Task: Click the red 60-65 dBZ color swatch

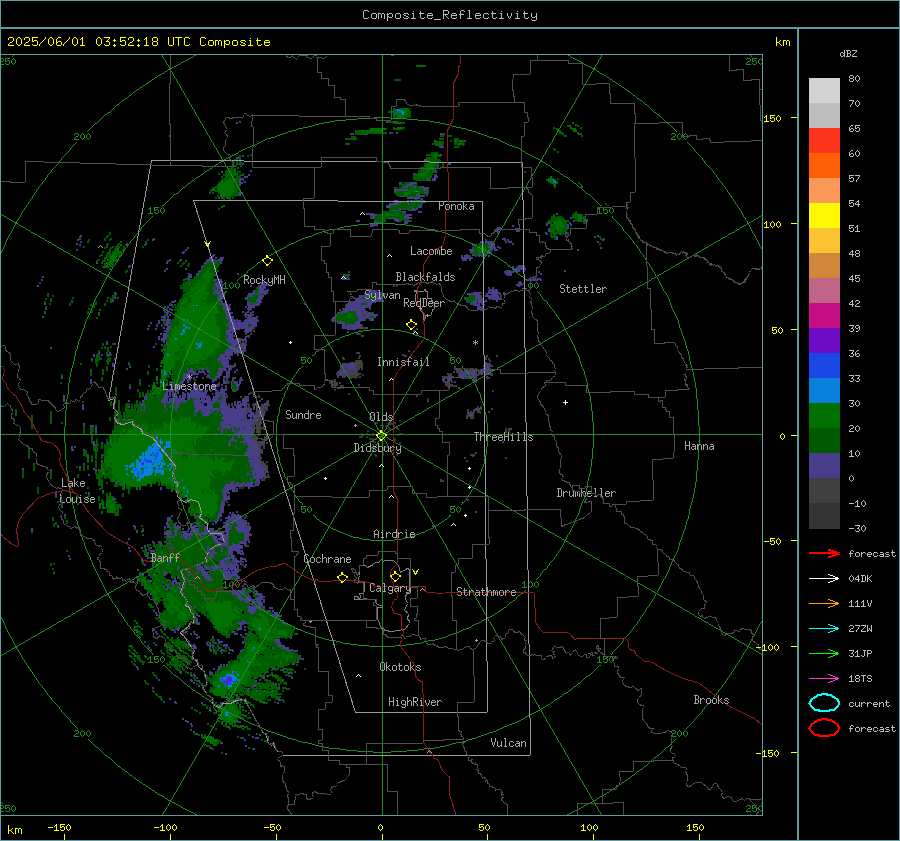Action: [824, 141]
